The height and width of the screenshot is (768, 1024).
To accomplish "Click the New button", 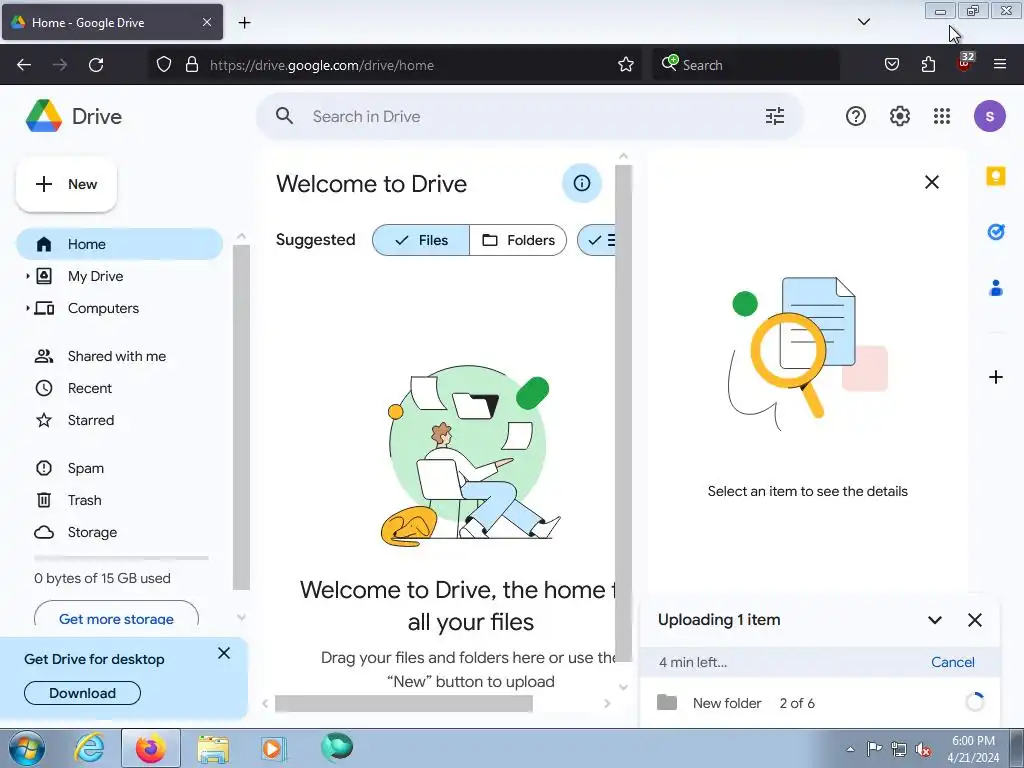I will click(x=66, y=184).
